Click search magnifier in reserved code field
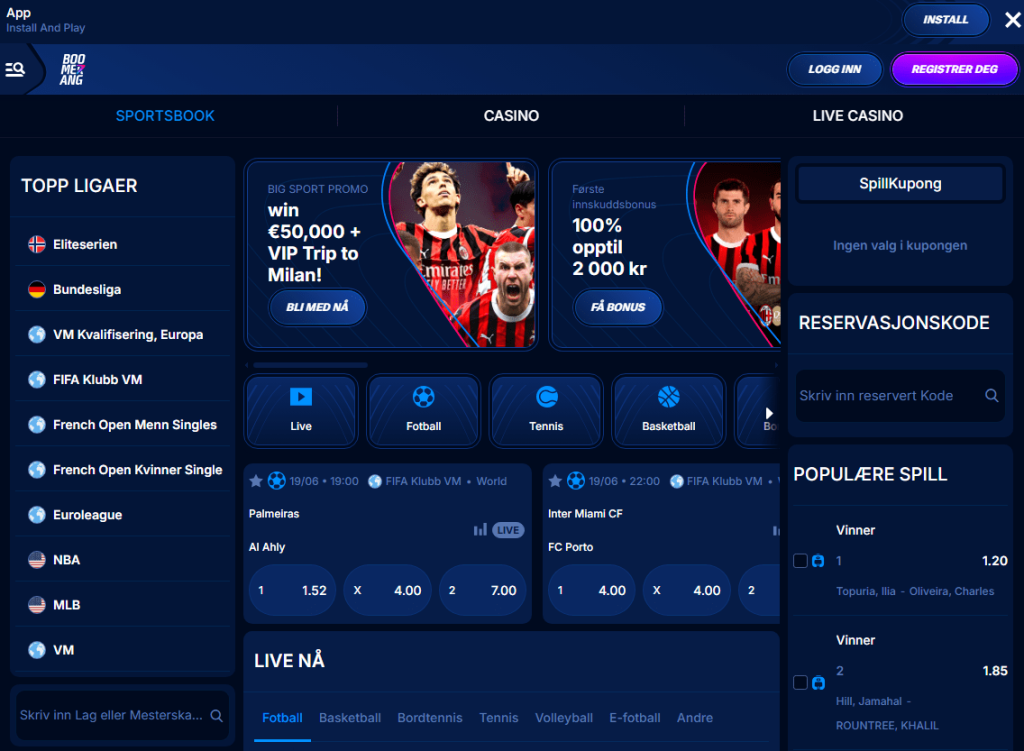 point(991,396)
